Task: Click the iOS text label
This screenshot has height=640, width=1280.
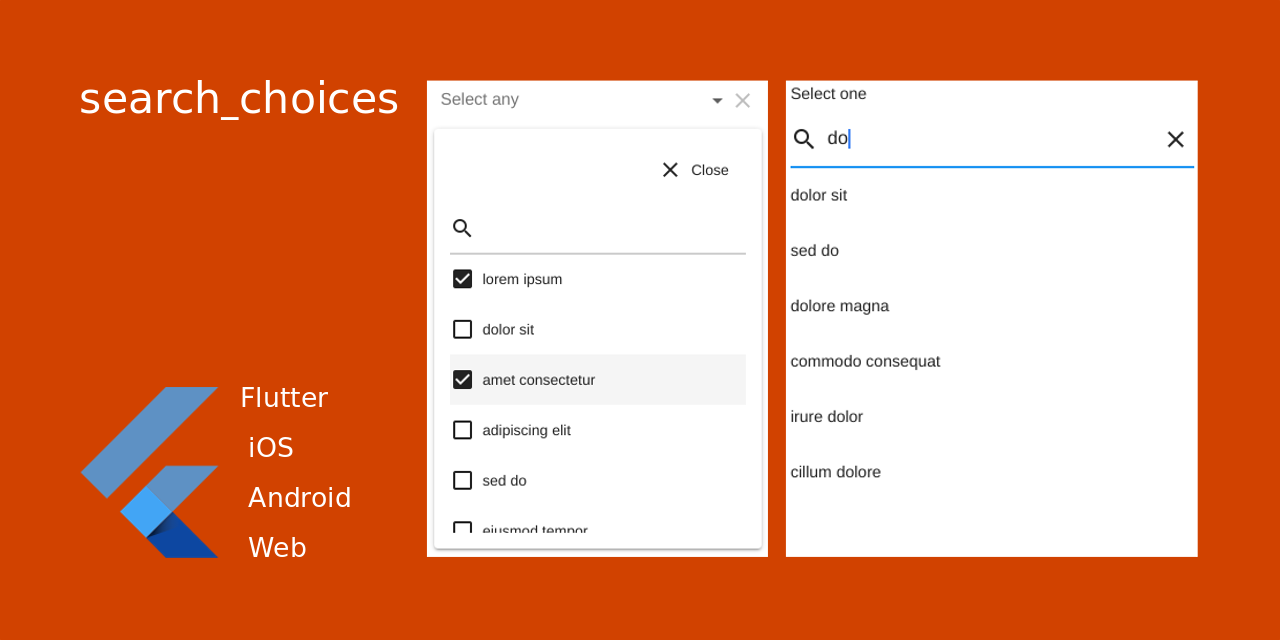Action: (x=271, y=448)
